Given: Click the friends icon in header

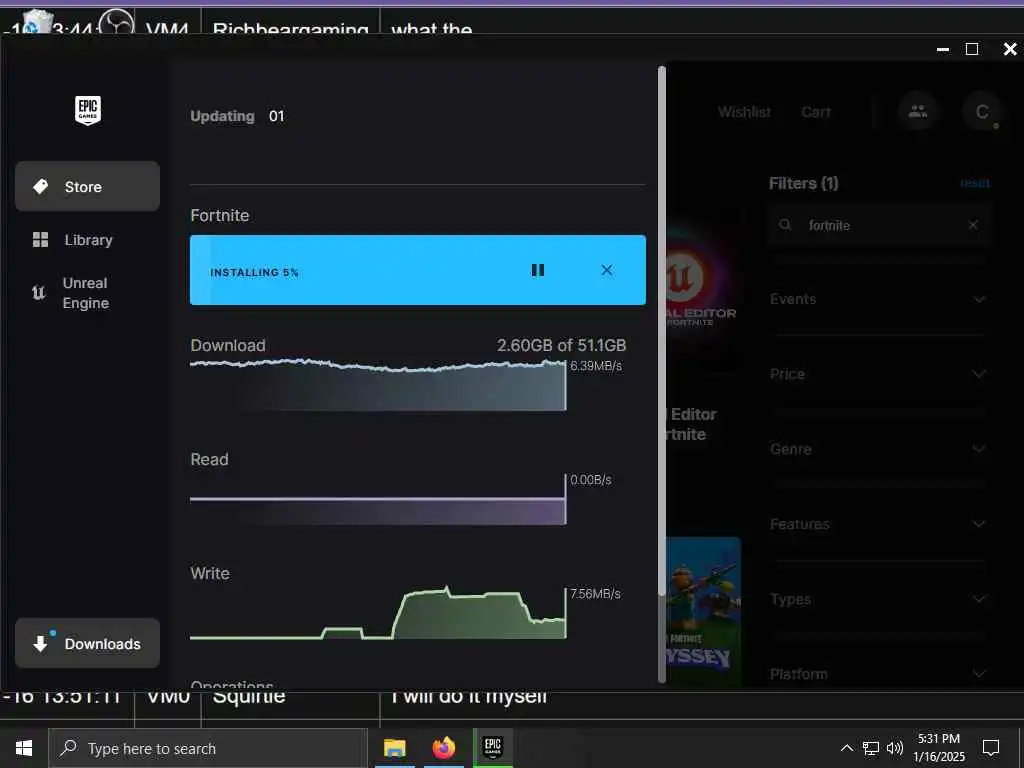Looking at the screenshot, I should tap(918, 111).
